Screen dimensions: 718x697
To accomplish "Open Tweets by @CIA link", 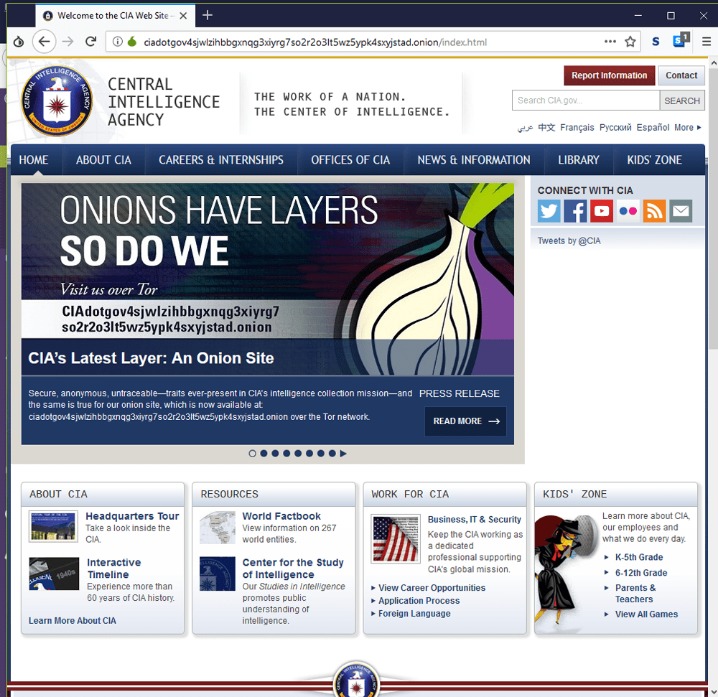I will (569, 241).
